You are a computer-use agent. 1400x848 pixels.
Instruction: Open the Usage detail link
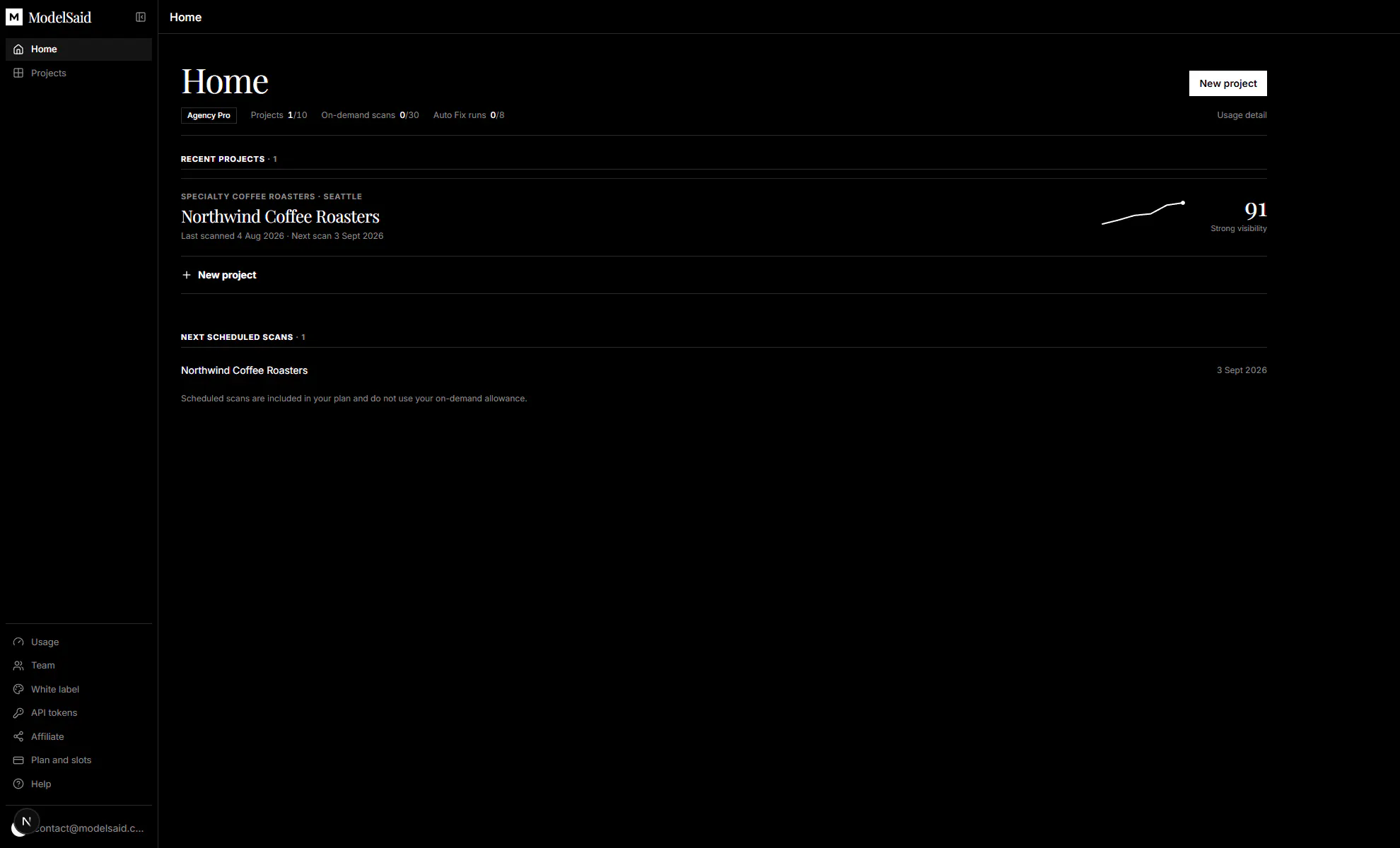pyautogui.click(x=1242, y=115)
